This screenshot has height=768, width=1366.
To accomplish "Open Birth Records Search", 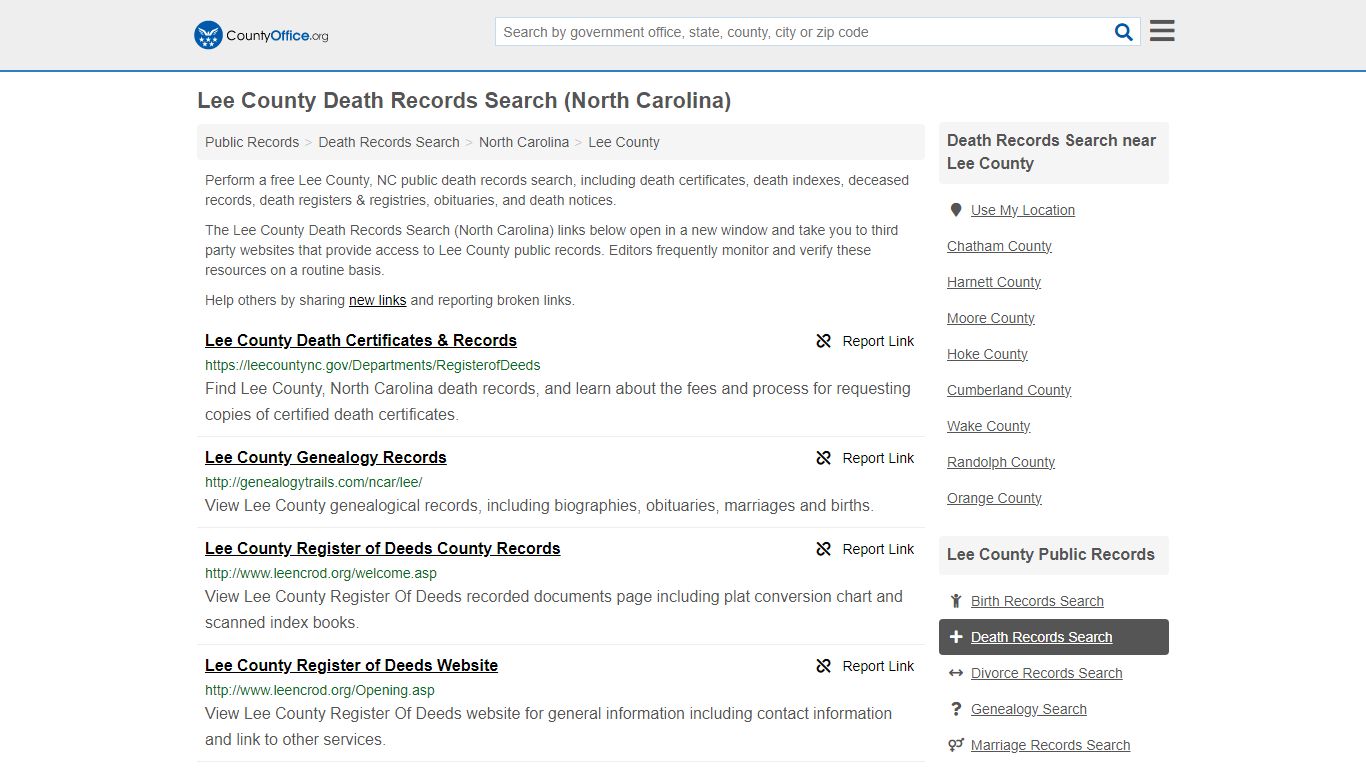I will pyautogui.click(x=1037, y=601).
